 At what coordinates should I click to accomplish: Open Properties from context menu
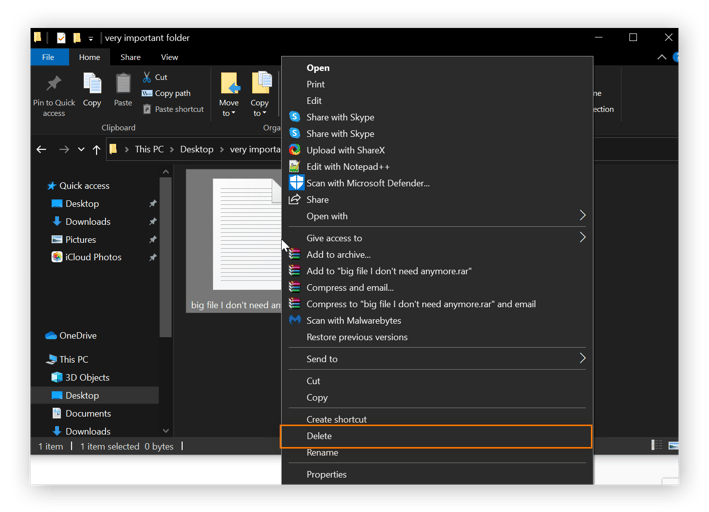click(326, 474)
